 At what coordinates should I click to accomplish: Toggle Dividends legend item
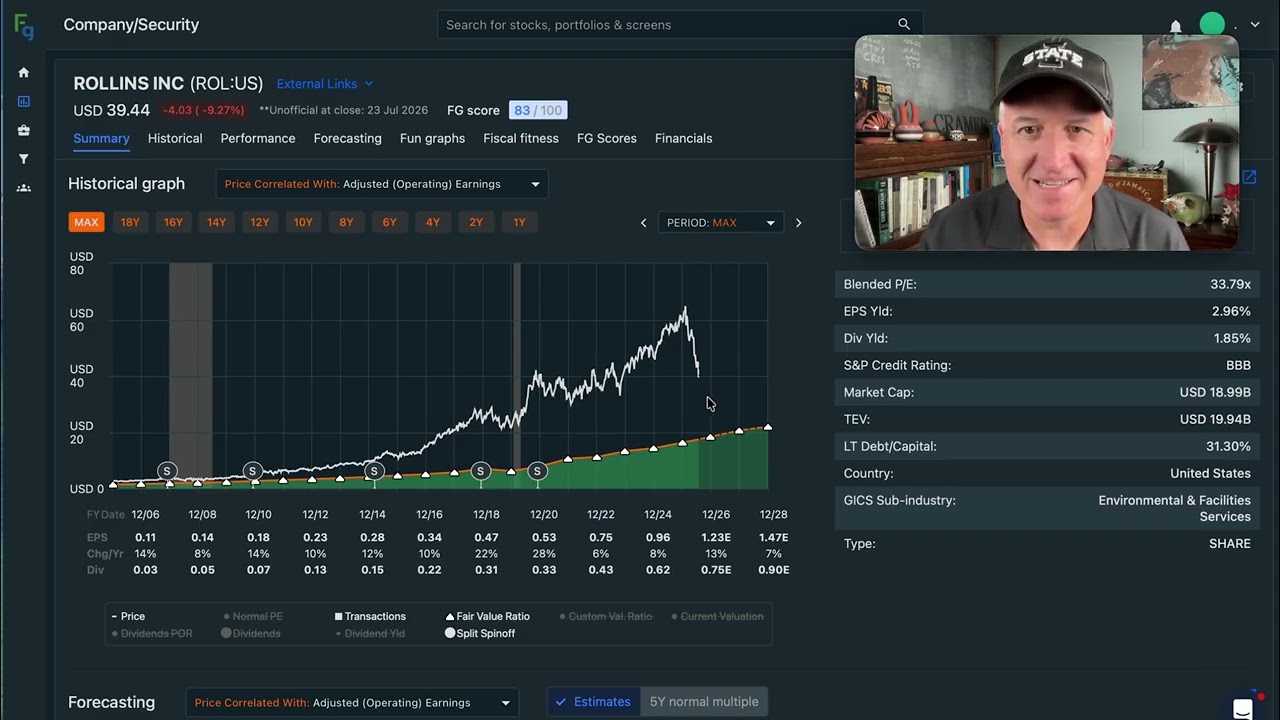pyautogui.click(x=250, y=634)
